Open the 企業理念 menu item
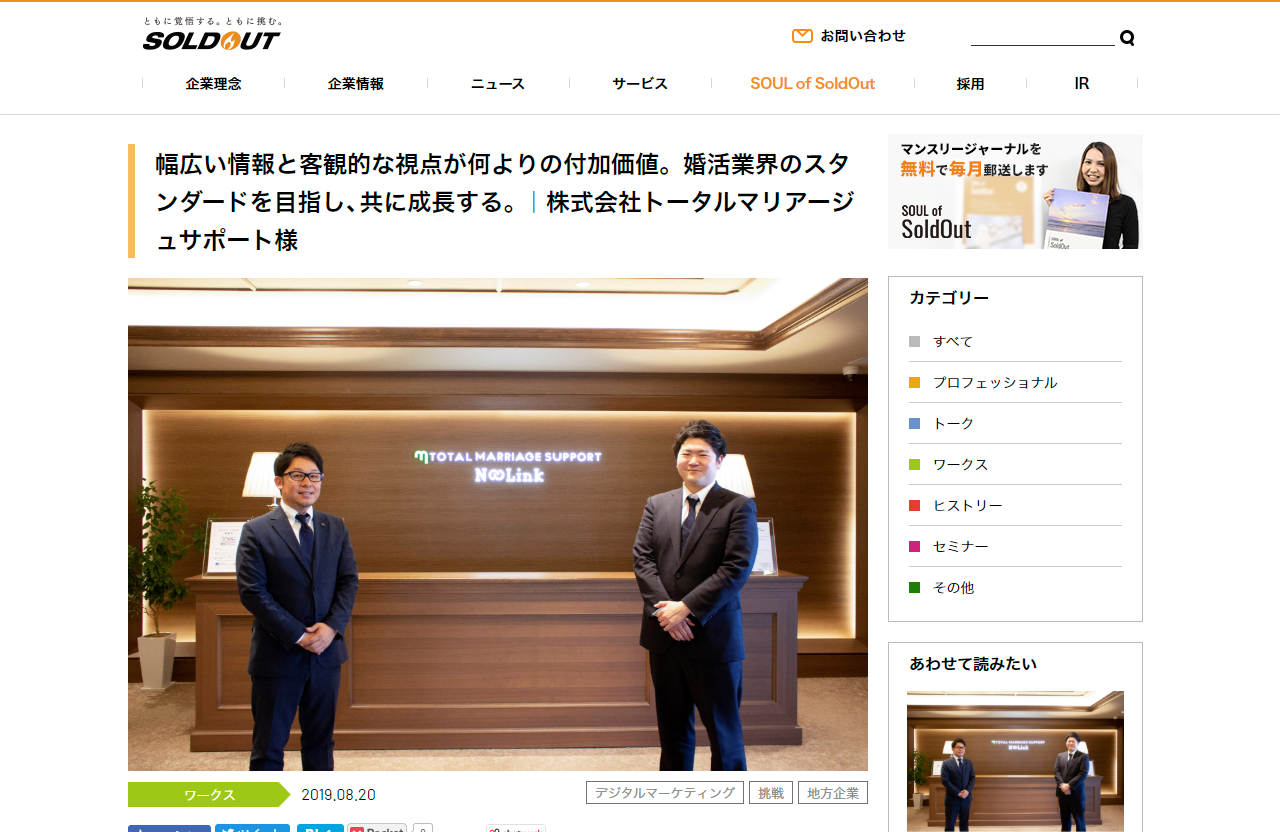 [213, 84]
